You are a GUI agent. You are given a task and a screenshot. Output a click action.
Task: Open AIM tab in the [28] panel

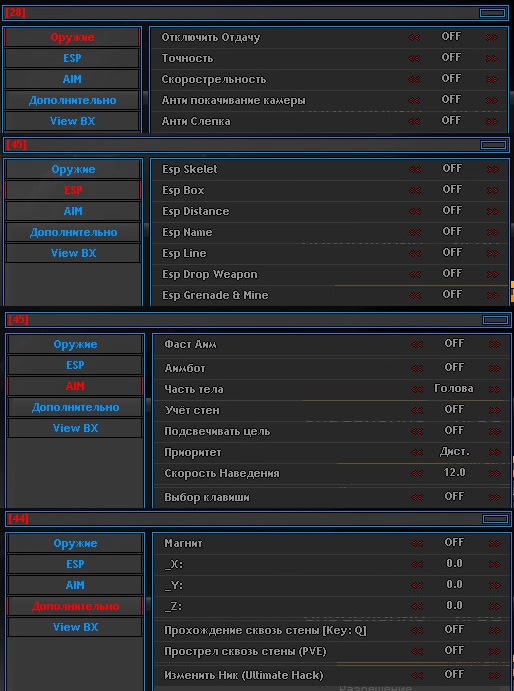pyautogui.click(x=72, y=79)
